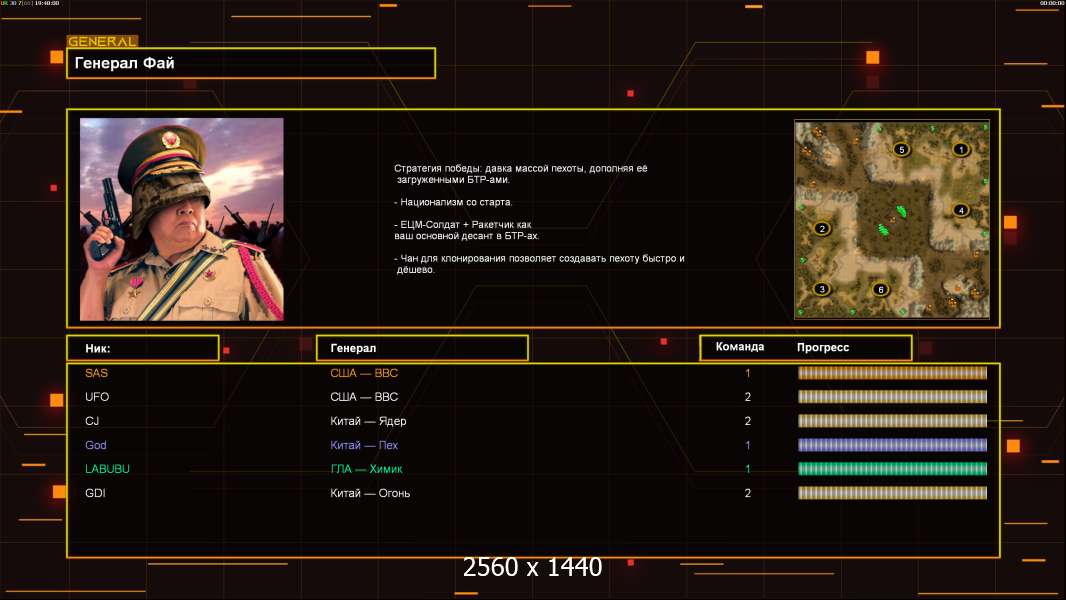Pick start position 6 on the minimap
Image resolution: width=1066 pixels, height=600 pixels.
[x=880, y=290]
